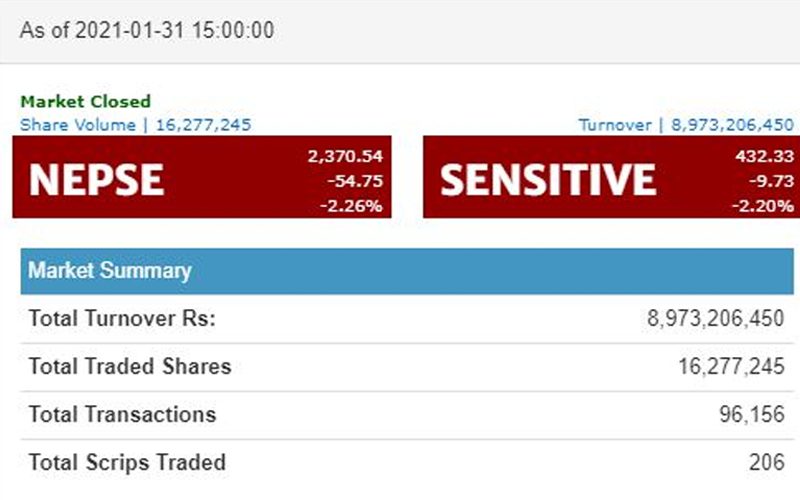The width and height of the screenshot is (800, 500).
Task: Click the total turnover value 8,973,206,450 in table
Action: [x=716, y=319]
